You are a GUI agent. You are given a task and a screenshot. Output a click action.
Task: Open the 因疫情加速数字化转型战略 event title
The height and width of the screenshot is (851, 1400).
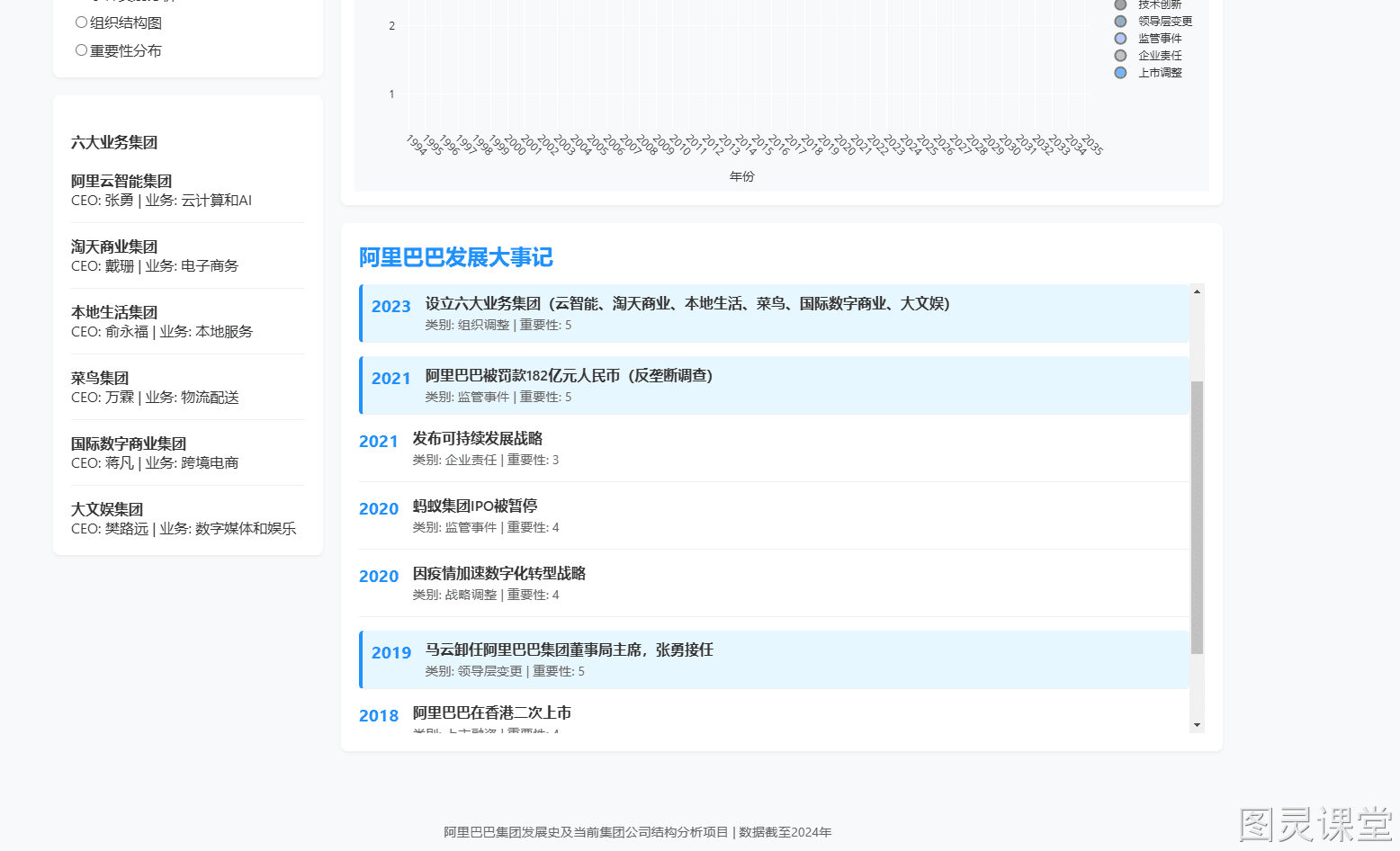click(x=499, y=574)
